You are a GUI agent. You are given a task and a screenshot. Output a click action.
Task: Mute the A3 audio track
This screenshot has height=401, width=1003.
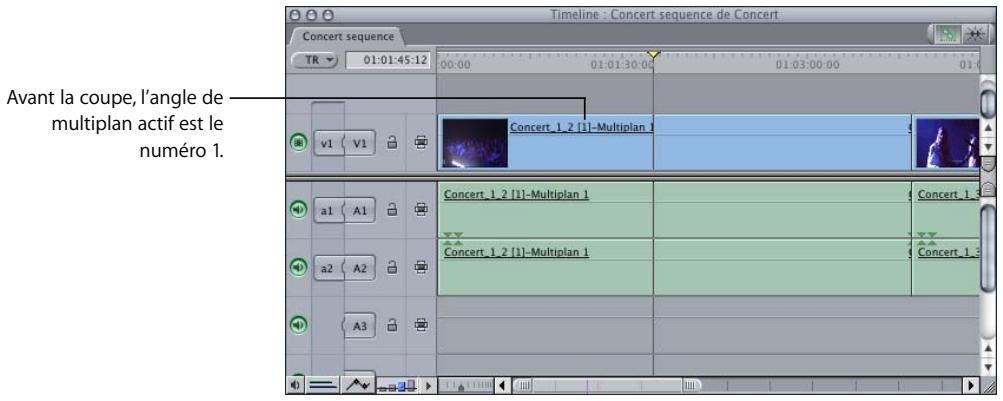pyautogui.click(x=298, y=325)
